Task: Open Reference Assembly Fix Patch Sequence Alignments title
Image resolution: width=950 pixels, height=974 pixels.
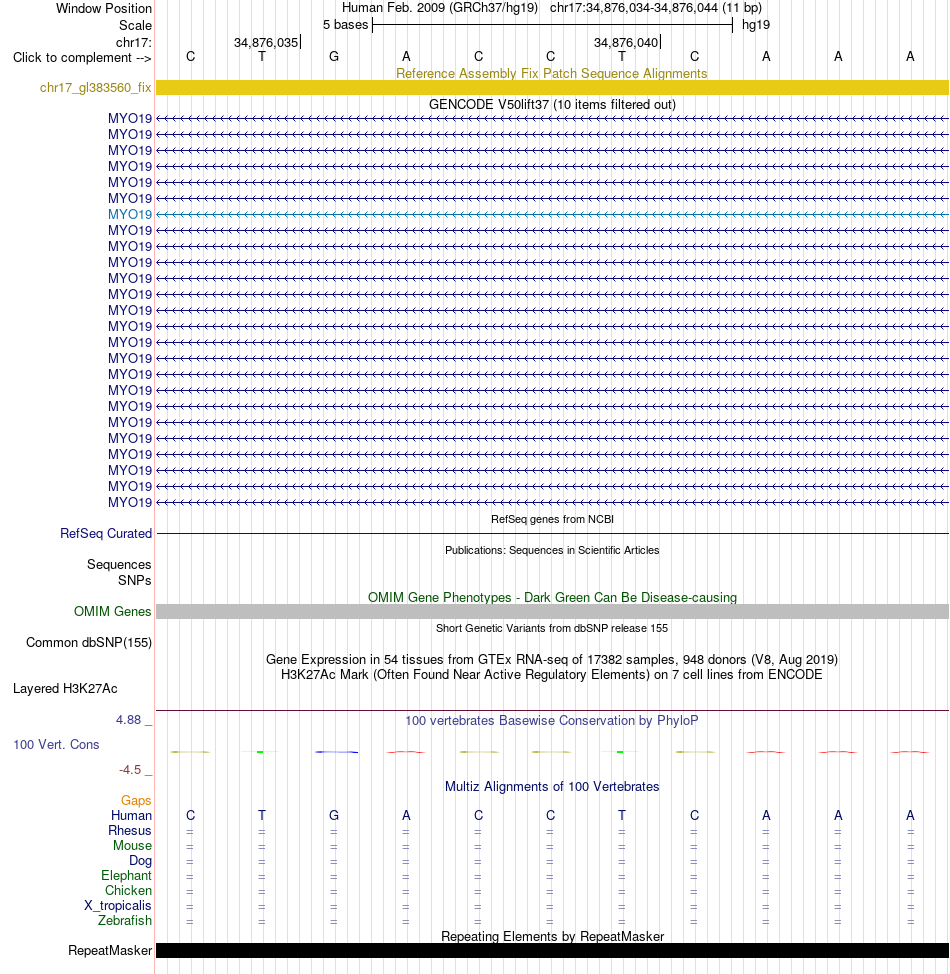Action: (552, 73)
